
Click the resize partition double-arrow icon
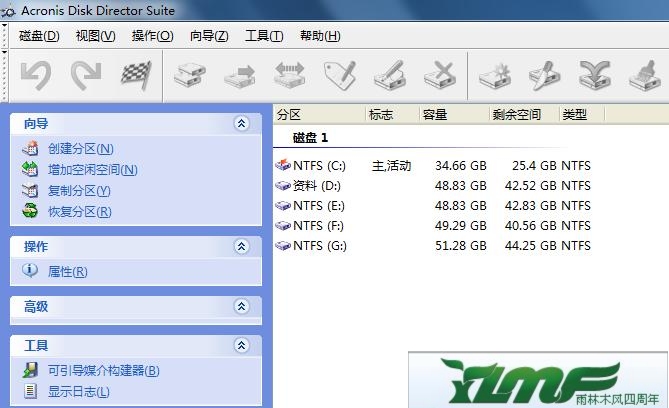click(290, 75)
